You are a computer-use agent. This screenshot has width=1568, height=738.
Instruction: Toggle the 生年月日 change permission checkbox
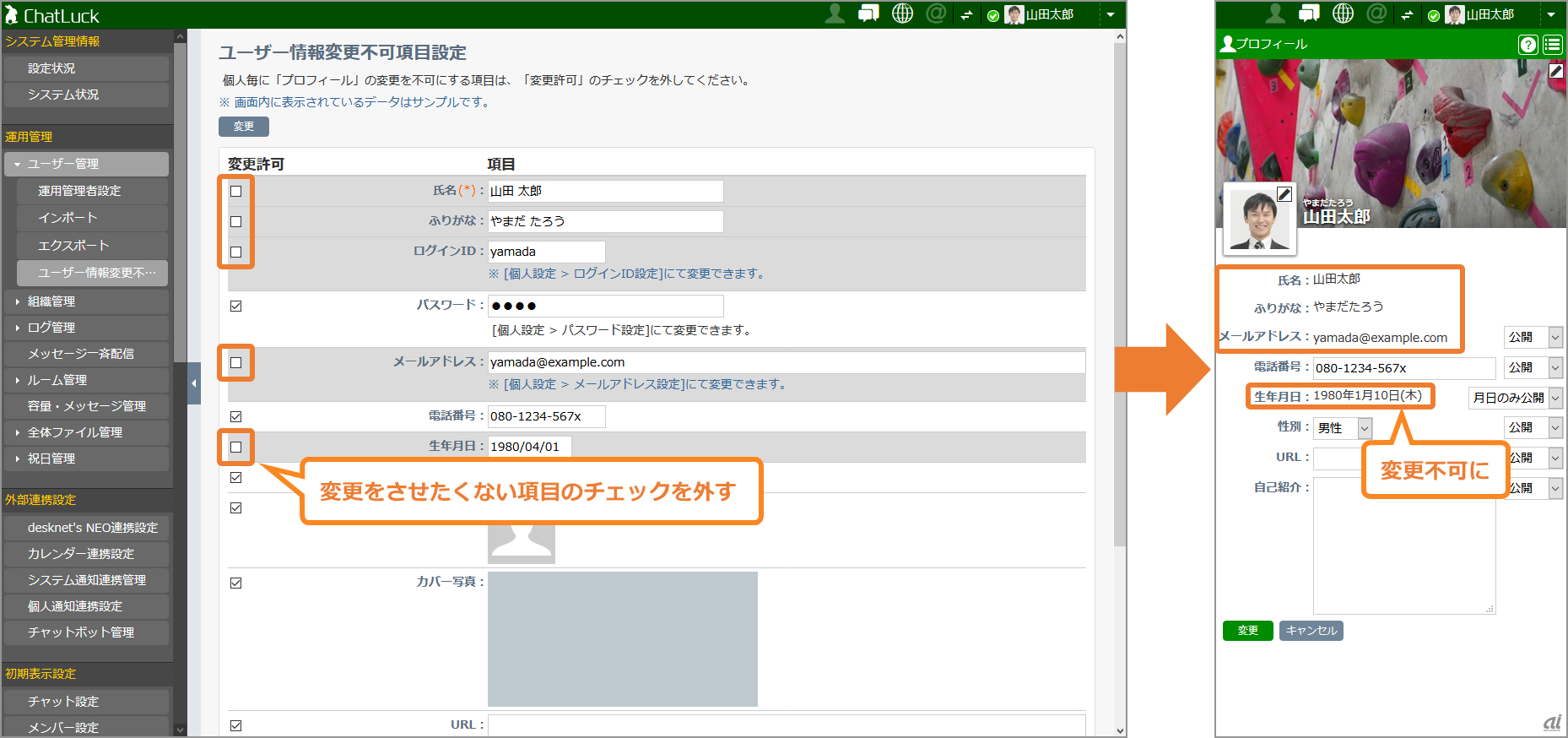[x=236, y=448]
